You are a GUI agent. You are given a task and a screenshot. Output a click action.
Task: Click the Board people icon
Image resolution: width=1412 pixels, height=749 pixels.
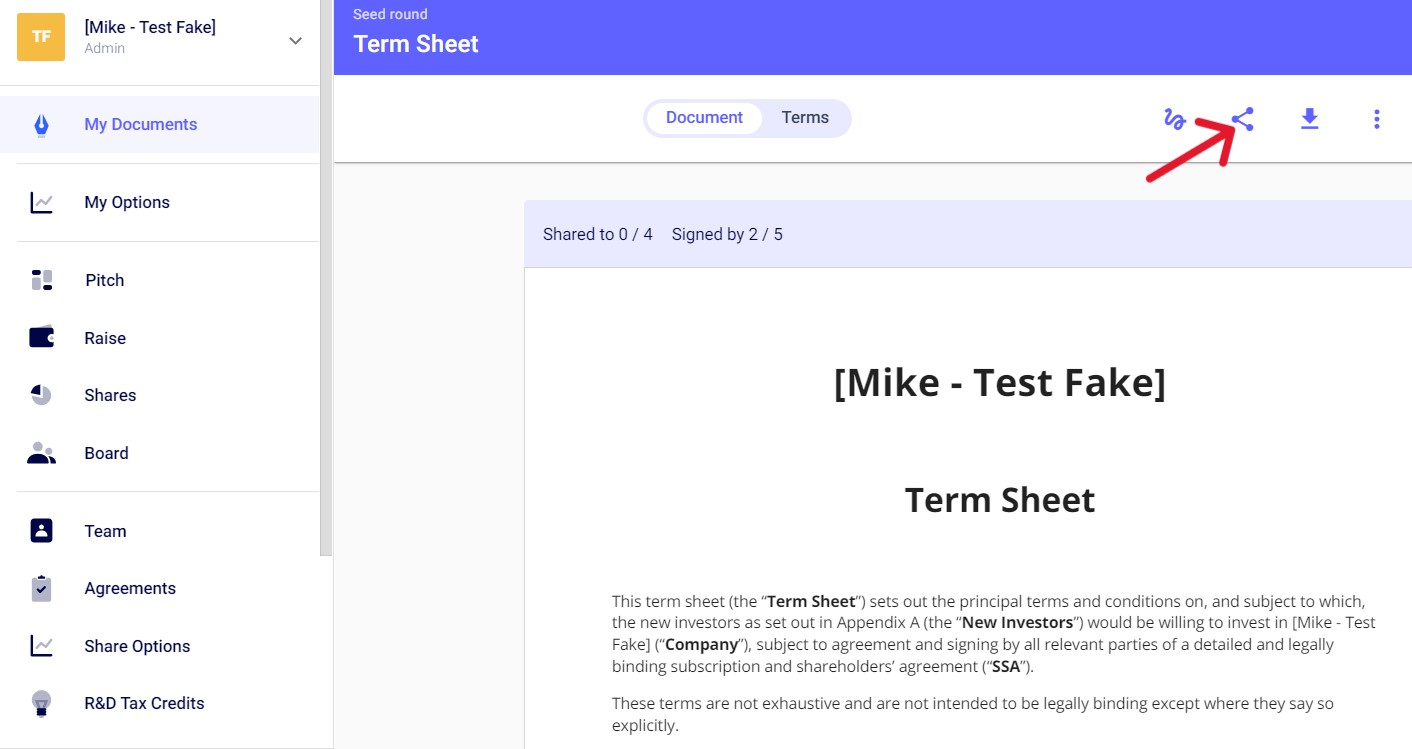pos(41,453)
